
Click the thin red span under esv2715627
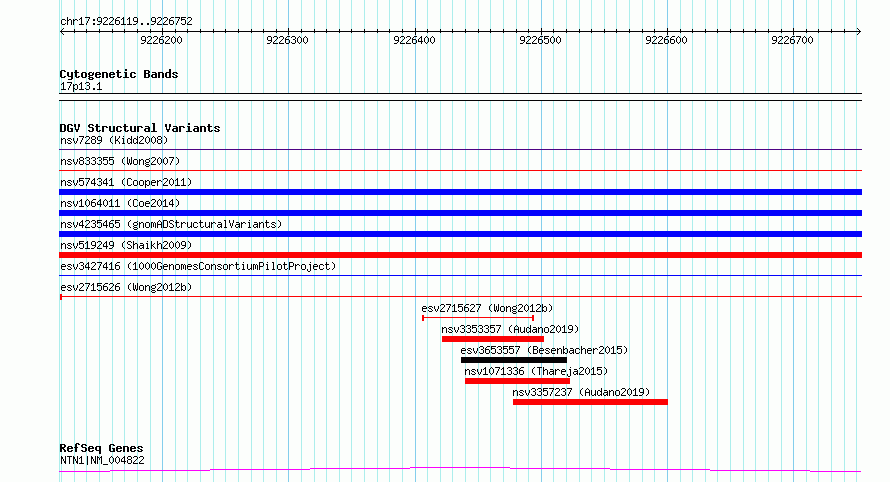(x=478, y=318)
